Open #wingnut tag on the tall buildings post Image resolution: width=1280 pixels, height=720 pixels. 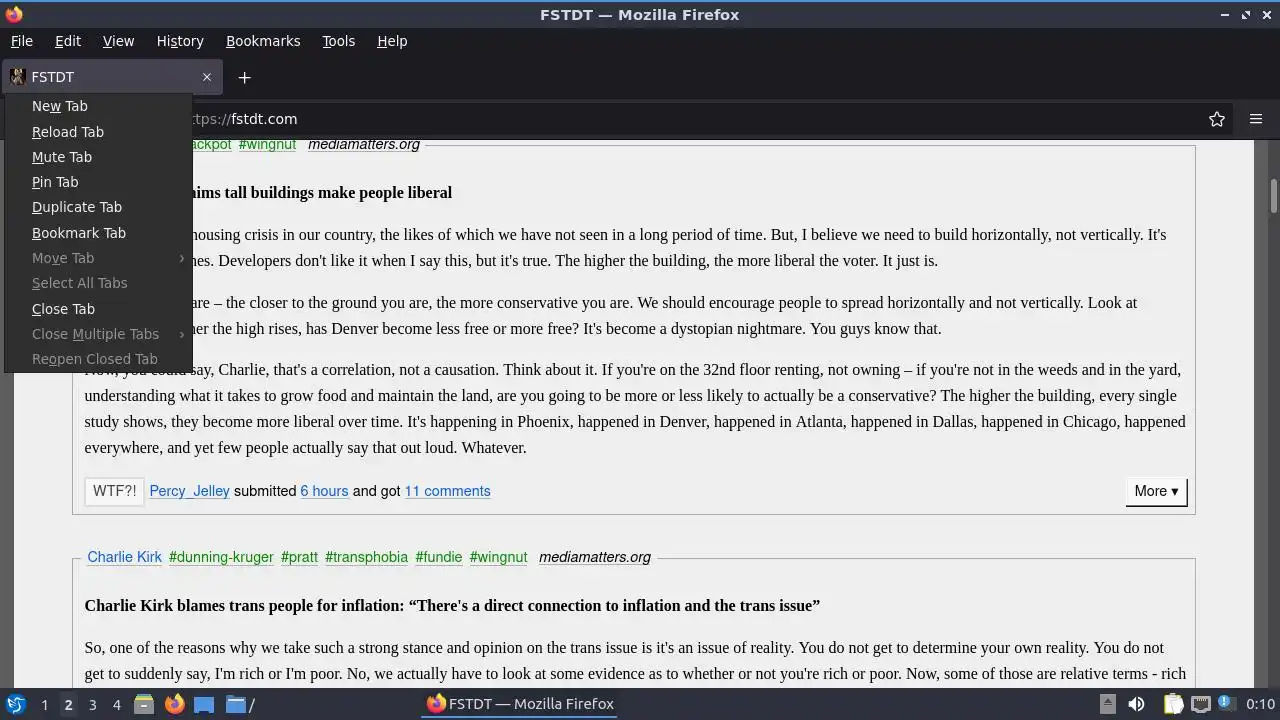click(x=267, y=144)
